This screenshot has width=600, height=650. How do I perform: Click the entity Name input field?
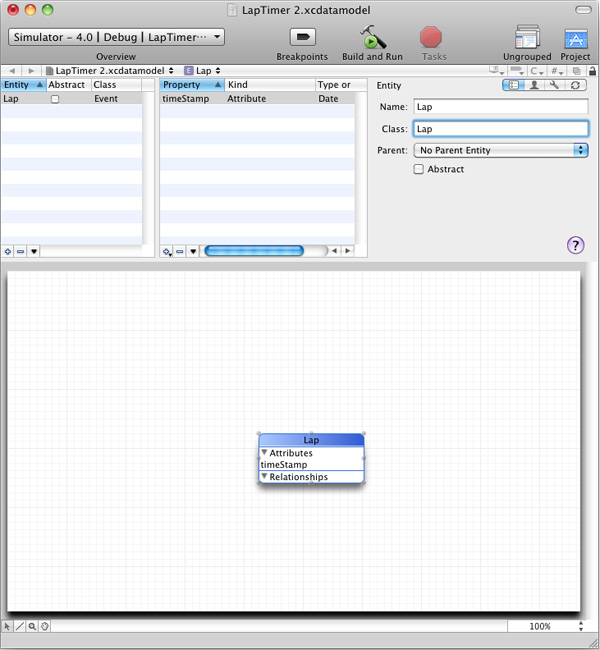coord(501,107)
